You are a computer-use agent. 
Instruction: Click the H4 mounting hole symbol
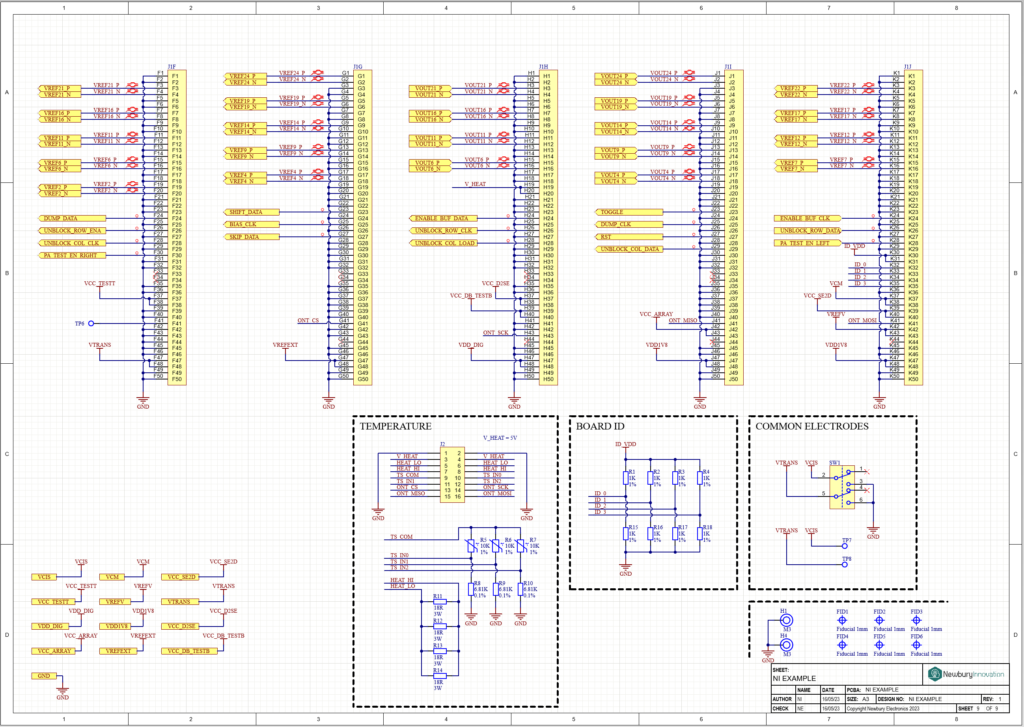click(784, 647)
